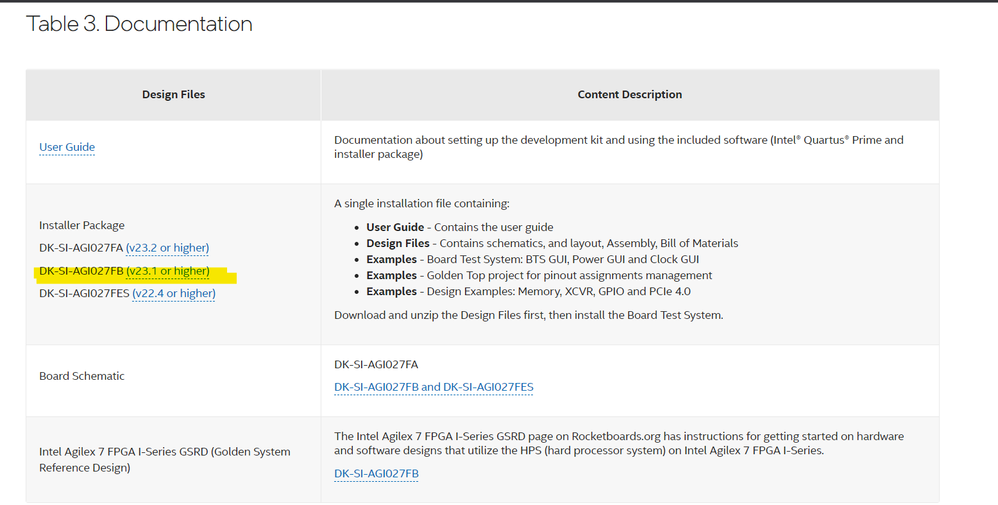Click the yellow-highlighted DK-SI-AGI027FB label
This screenshot has height=505, width=998.
[81, 271]
